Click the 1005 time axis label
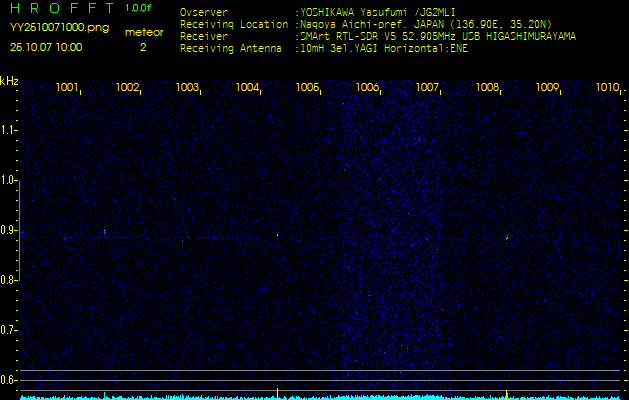This screenshot has height=400, width=629. click(307, 87)
